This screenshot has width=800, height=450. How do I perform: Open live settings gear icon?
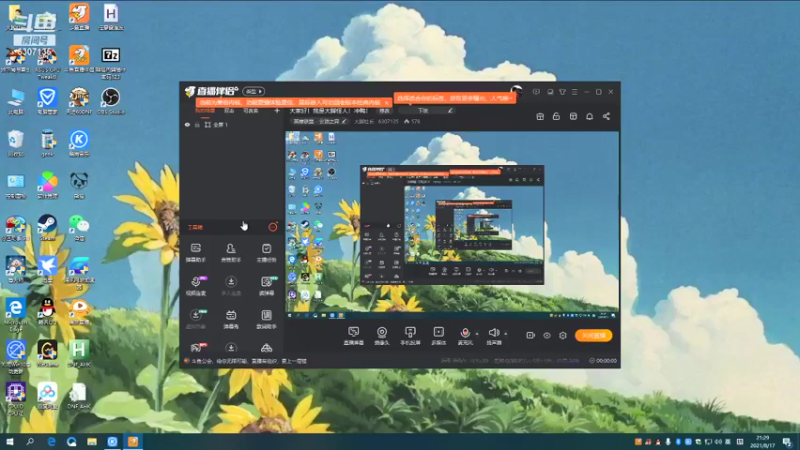tap(563, 335)
